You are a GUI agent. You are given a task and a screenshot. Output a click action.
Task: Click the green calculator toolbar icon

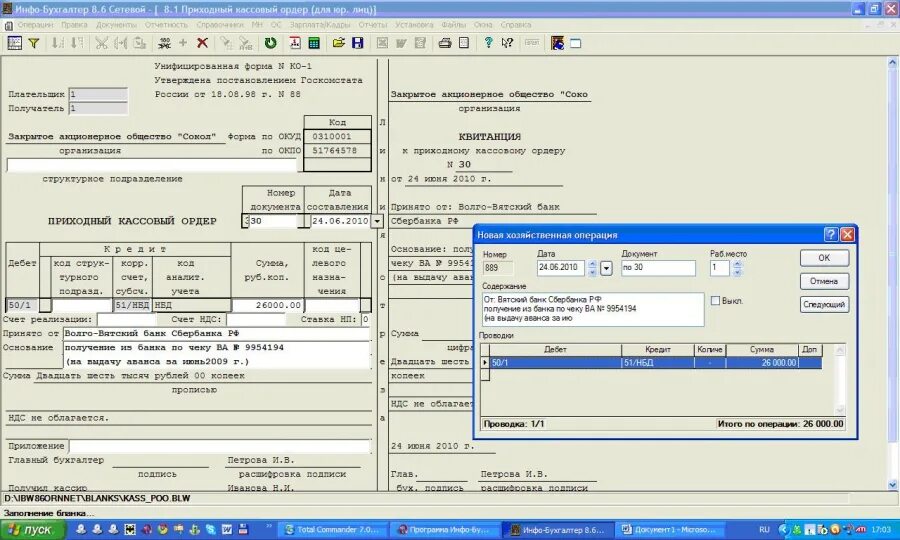tap(314, 43)
